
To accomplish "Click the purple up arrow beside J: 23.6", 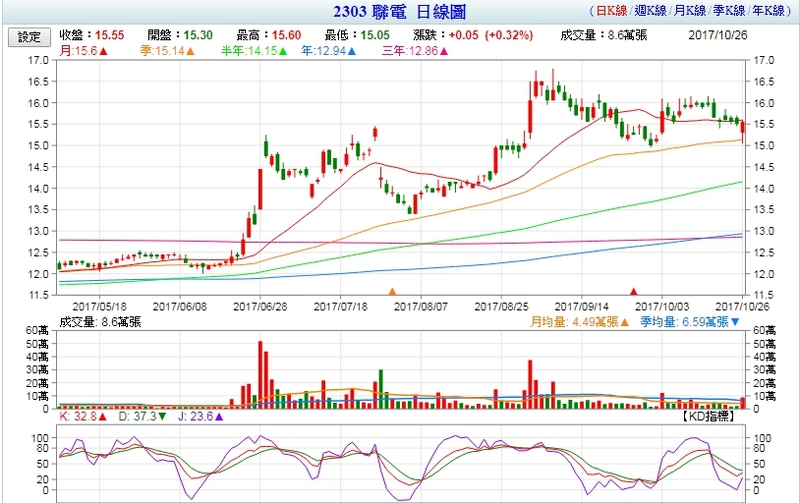I will tap(219, 417).
